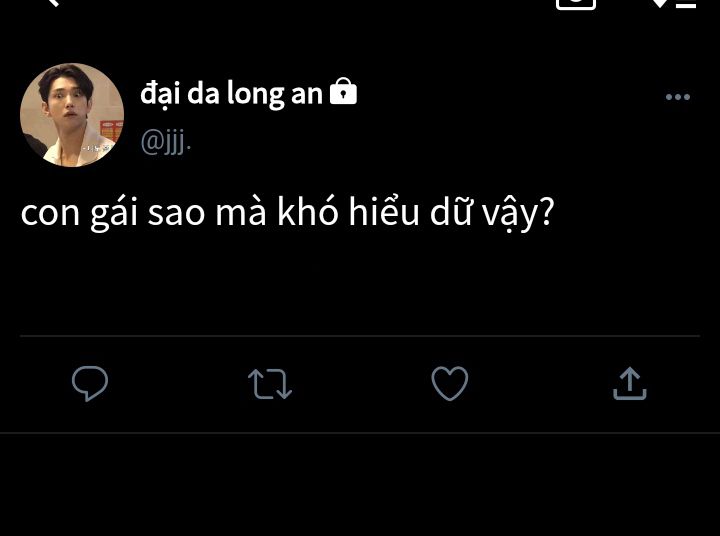Image resolution: width=720 pixels, height=536 pixels.
Task: Like the tweet using the heart icon
Action: tap(450, 384)
